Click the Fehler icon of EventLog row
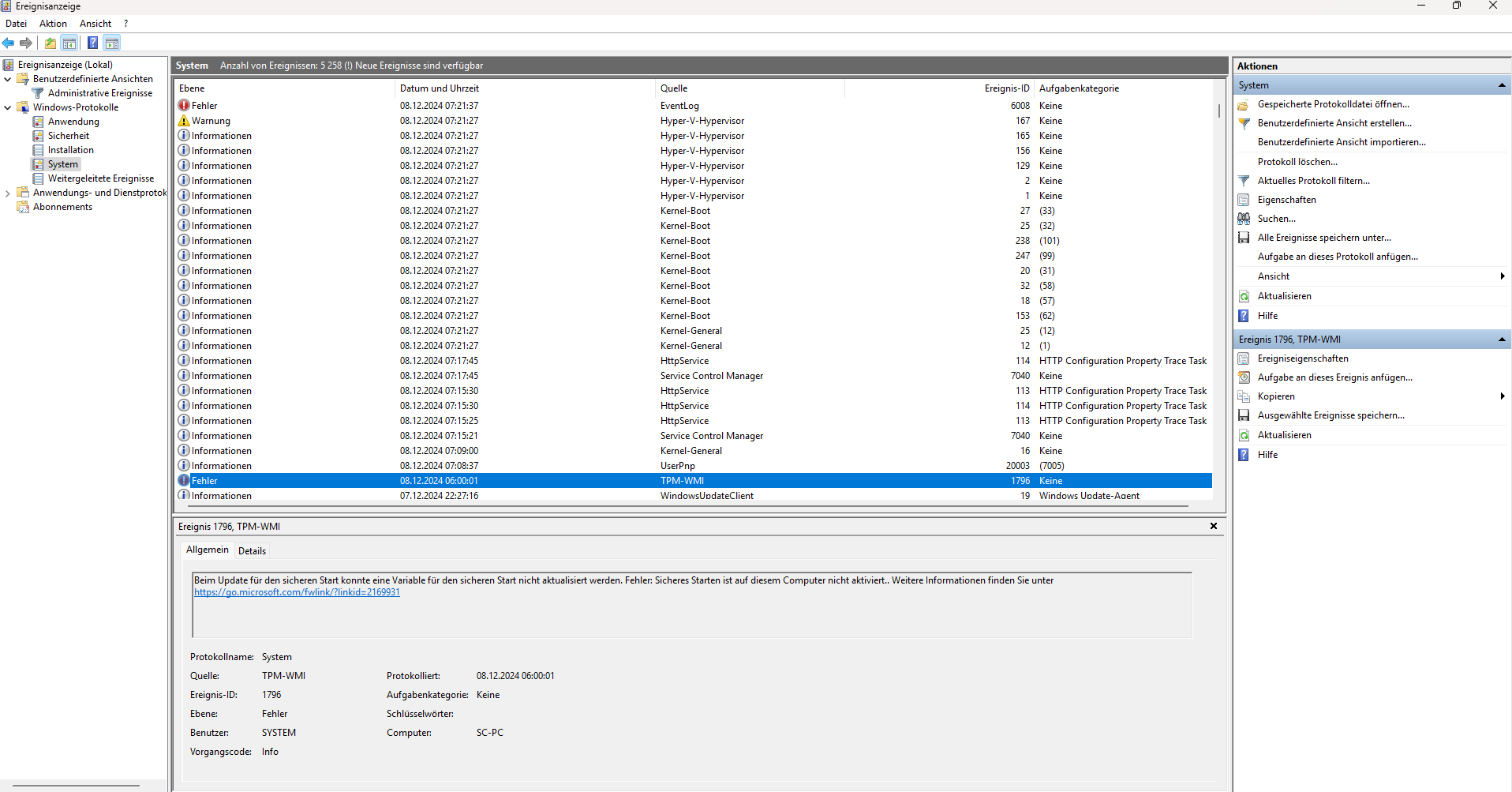This screenshot has width=1512, height=792. (x=184, y=105)
